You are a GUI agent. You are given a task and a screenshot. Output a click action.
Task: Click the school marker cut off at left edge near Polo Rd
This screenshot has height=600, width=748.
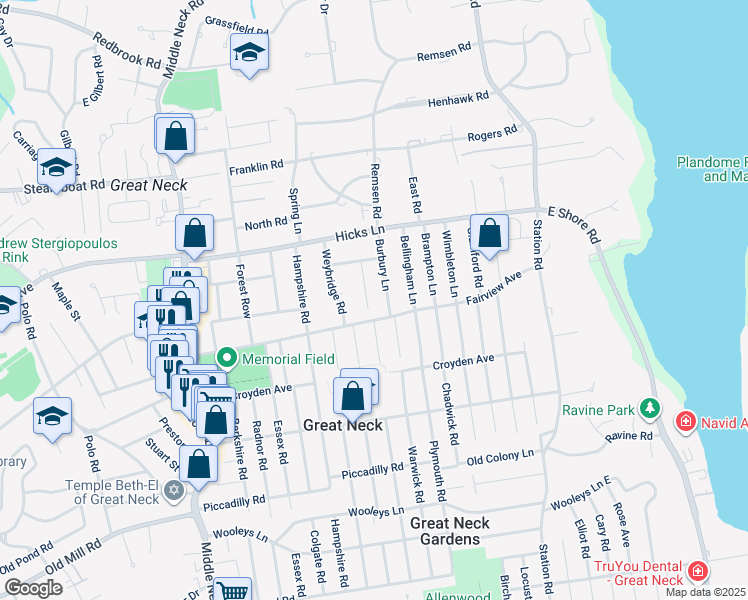click(x=7, y=307)
